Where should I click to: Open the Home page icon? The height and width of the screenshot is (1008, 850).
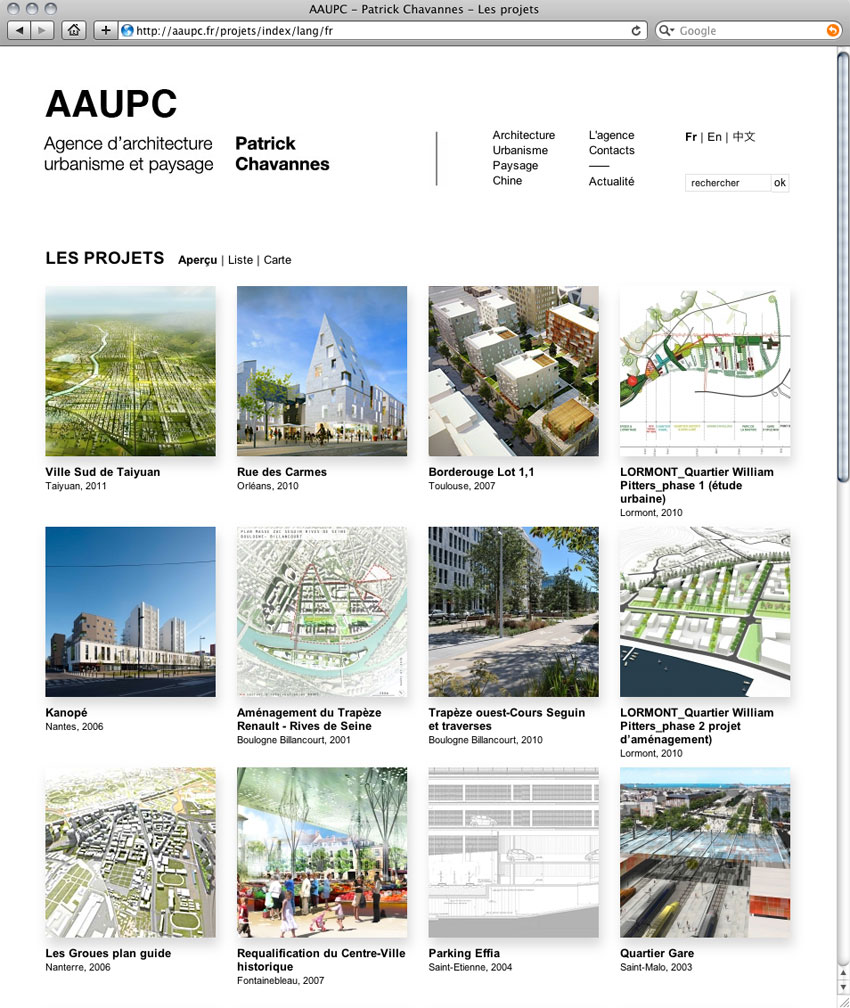[73, 31]
